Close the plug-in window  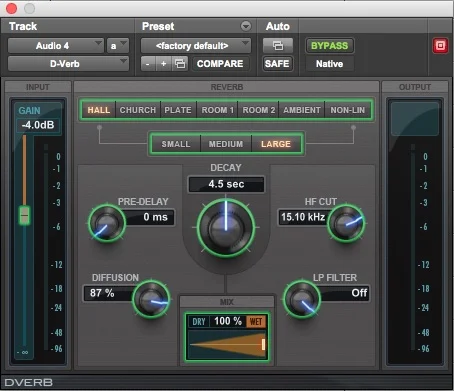[12, 8]
